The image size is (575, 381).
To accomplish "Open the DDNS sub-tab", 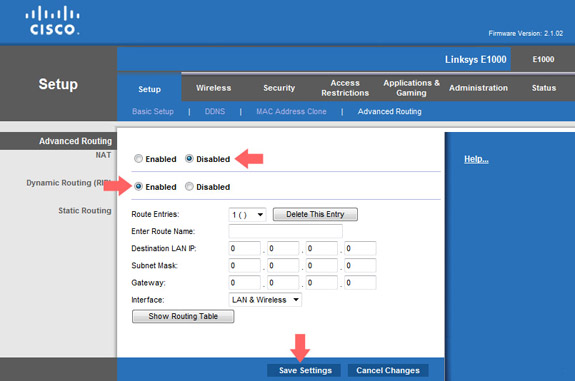I will [x=215, y=111].
